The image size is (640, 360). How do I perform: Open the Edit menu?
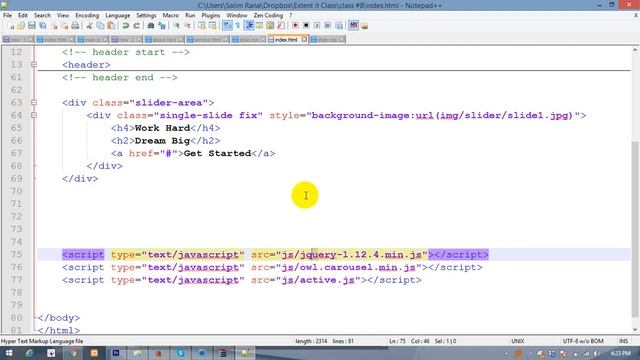23,16
